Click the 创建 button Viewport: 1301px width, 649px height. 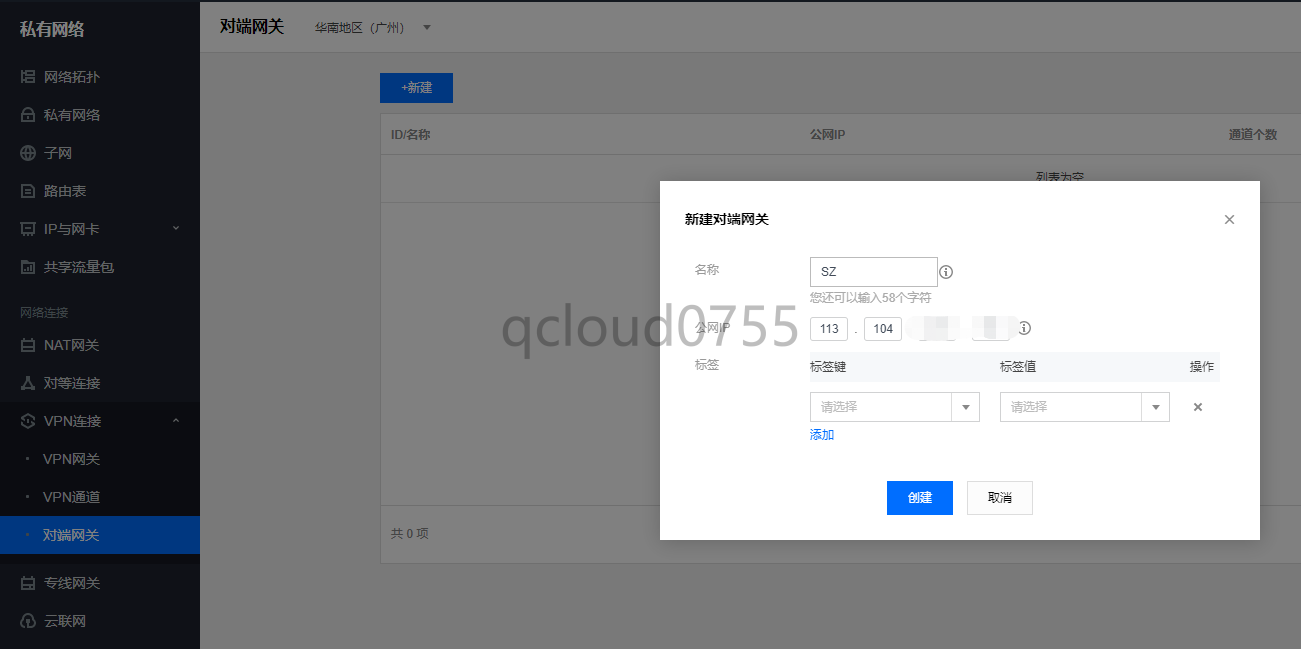919,498
